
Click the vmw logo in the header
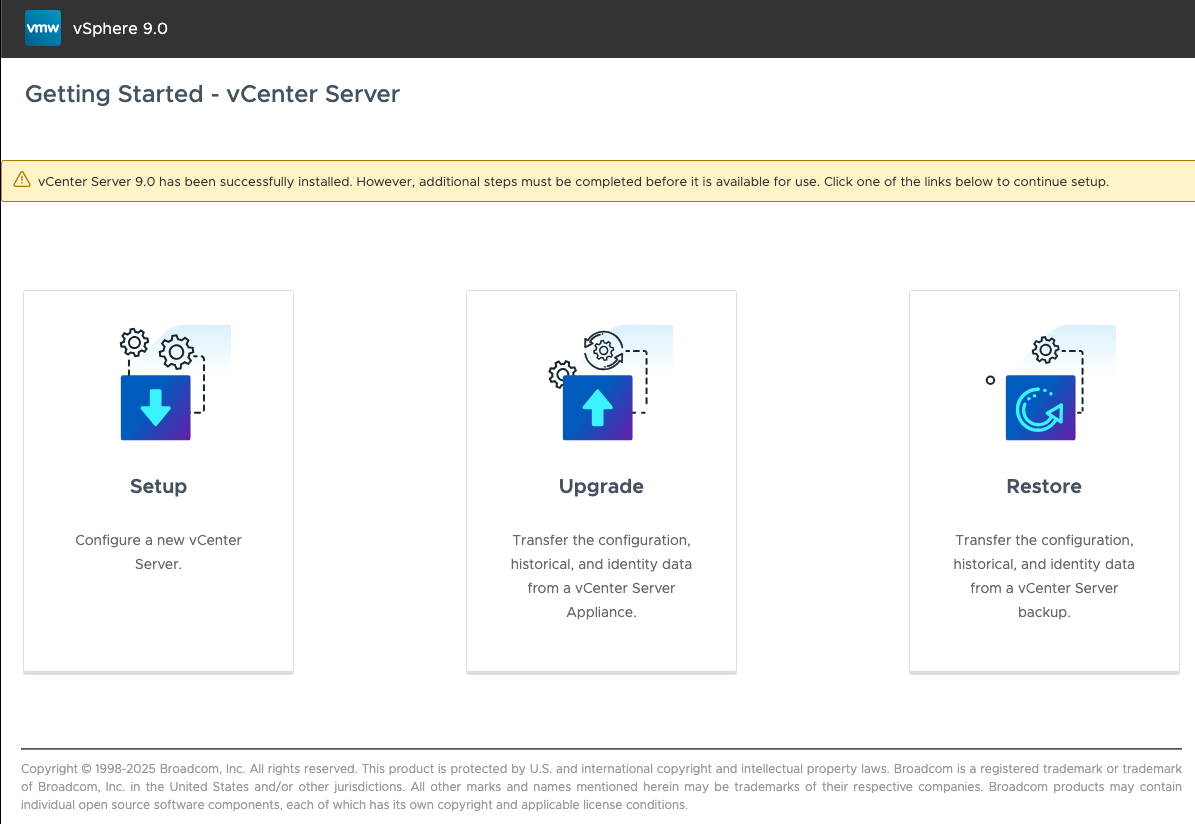click(x=43, y=28)
